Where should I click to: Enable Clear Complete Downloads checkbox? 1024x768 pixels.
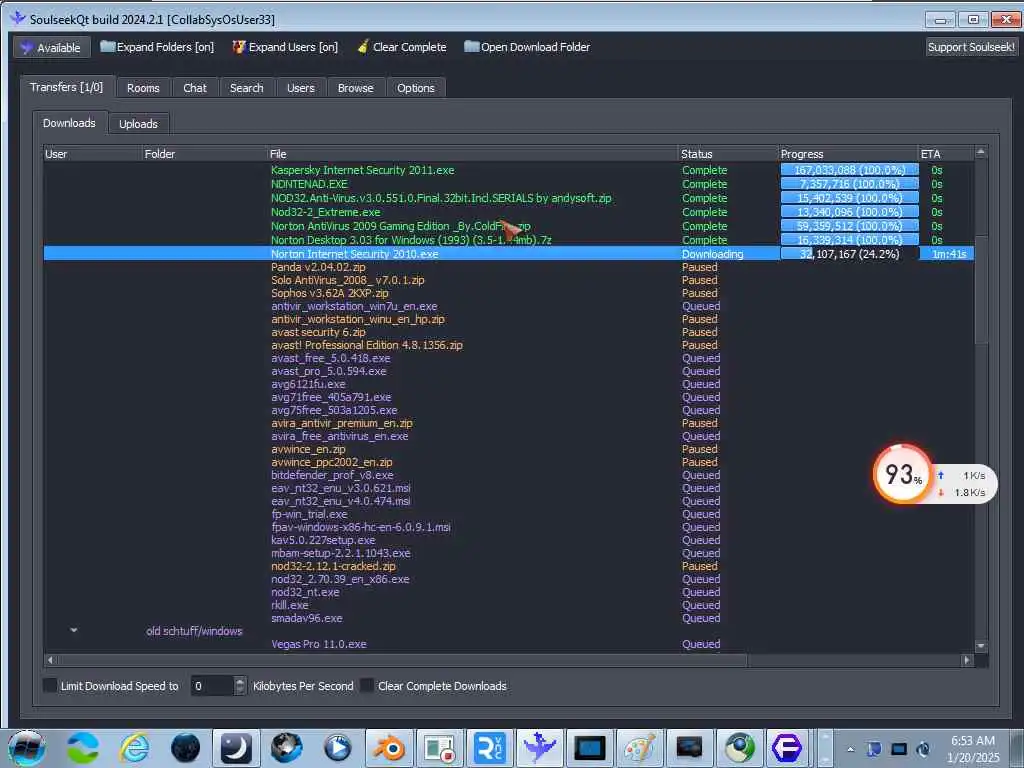[368, 686]
